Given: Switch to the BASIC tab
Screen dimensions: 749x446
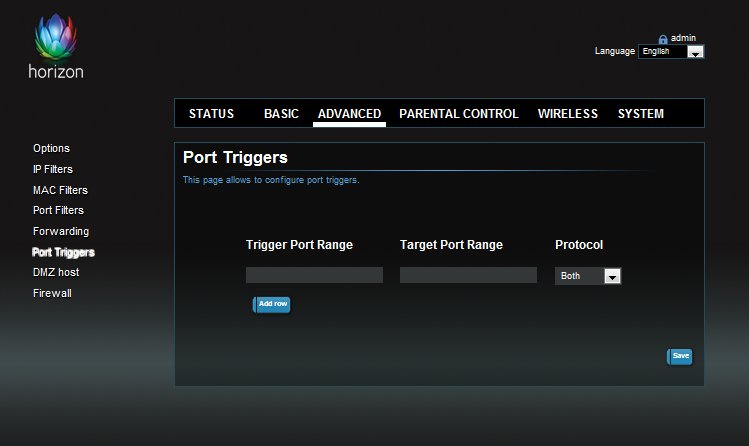Looking at the screenshot, I should click(281, 114).
